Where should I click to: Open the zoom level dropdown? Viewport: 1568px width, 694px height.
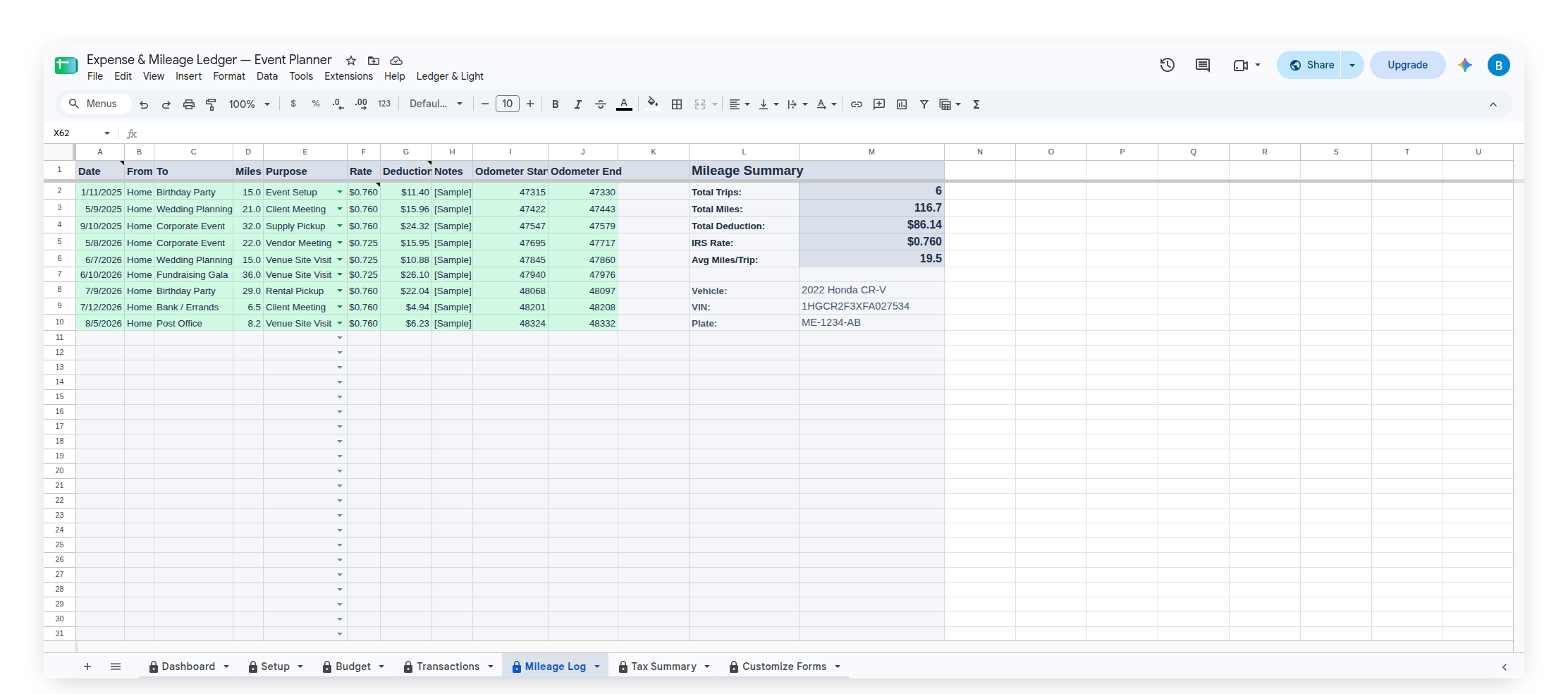[x=250, y=104]
